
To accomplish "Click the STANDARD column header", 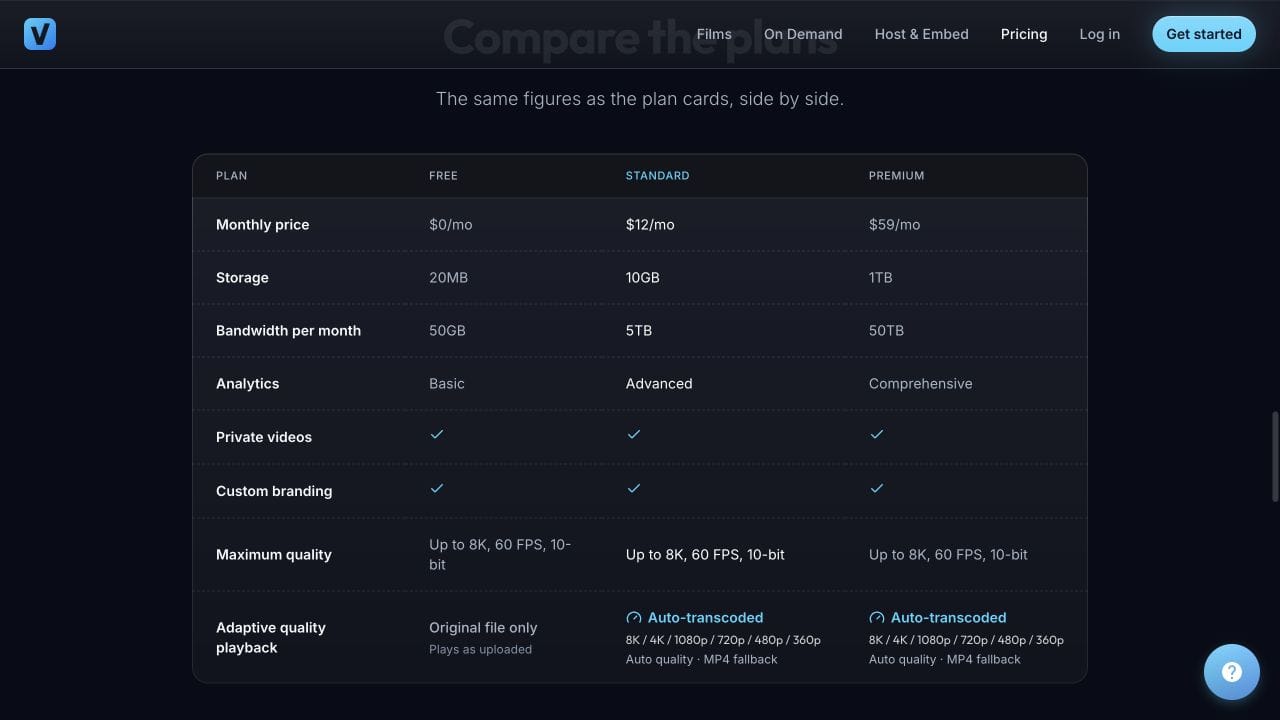I will coord(657,176).
